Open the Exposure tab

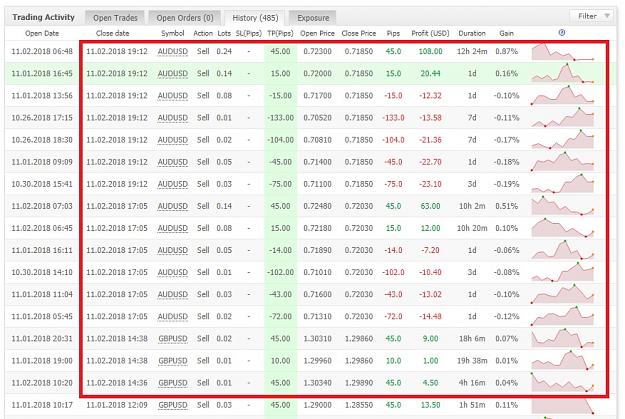pos(313,18)
